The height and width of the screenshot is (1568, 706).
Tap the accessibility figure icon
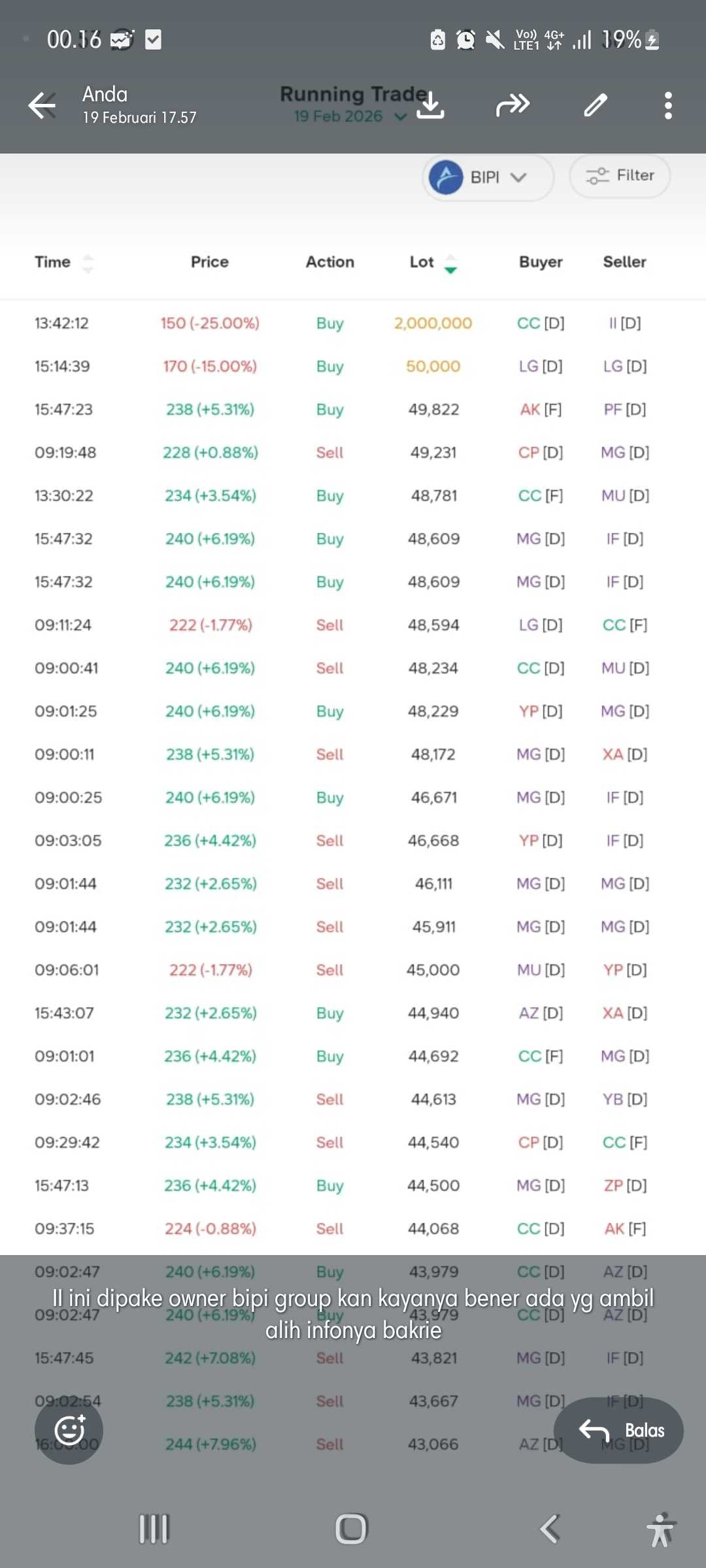tap(660, 1529)
